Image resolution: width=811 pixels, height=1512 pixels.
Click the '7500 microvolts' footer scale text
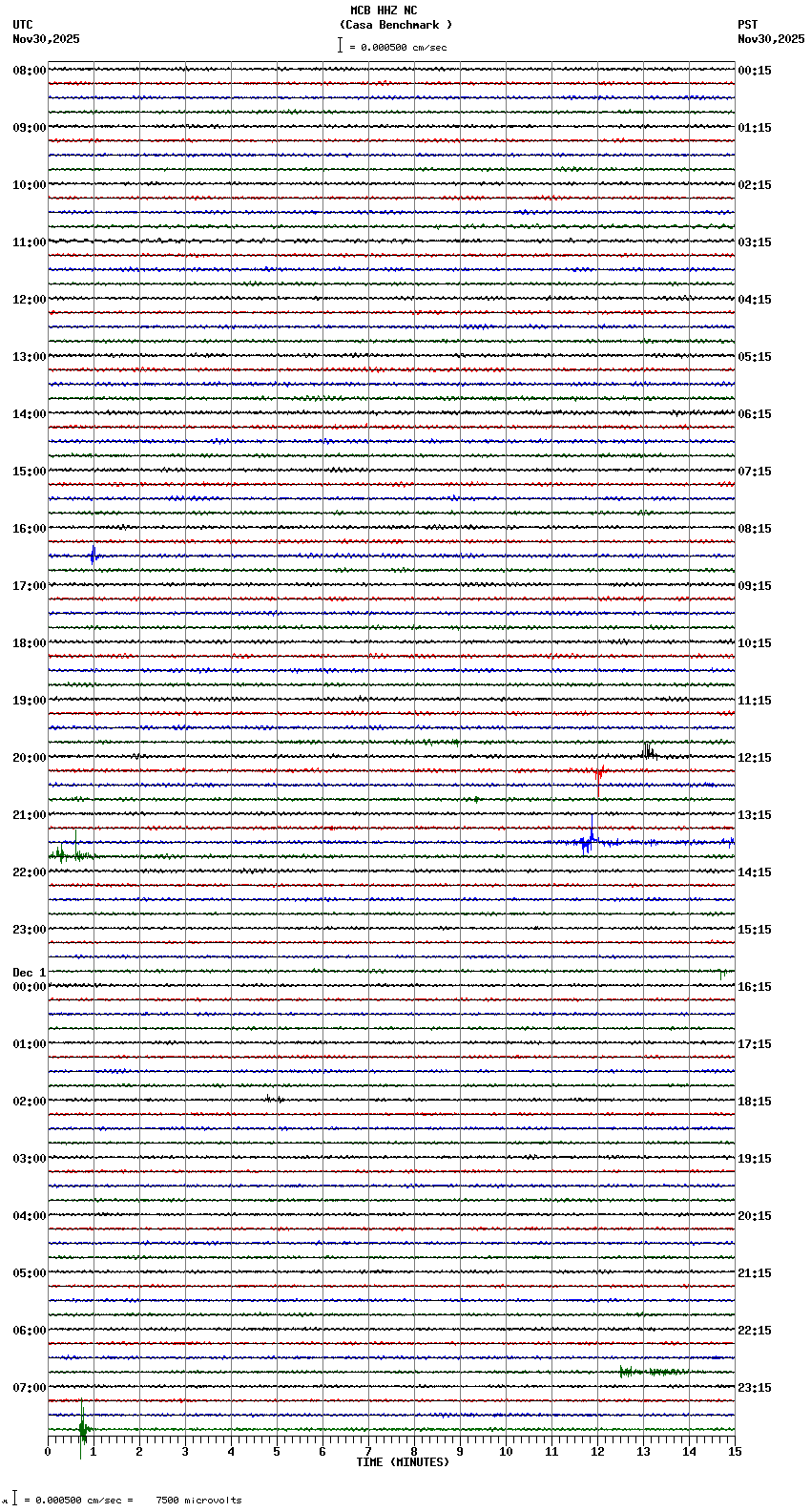click(x=198, y=1501)
